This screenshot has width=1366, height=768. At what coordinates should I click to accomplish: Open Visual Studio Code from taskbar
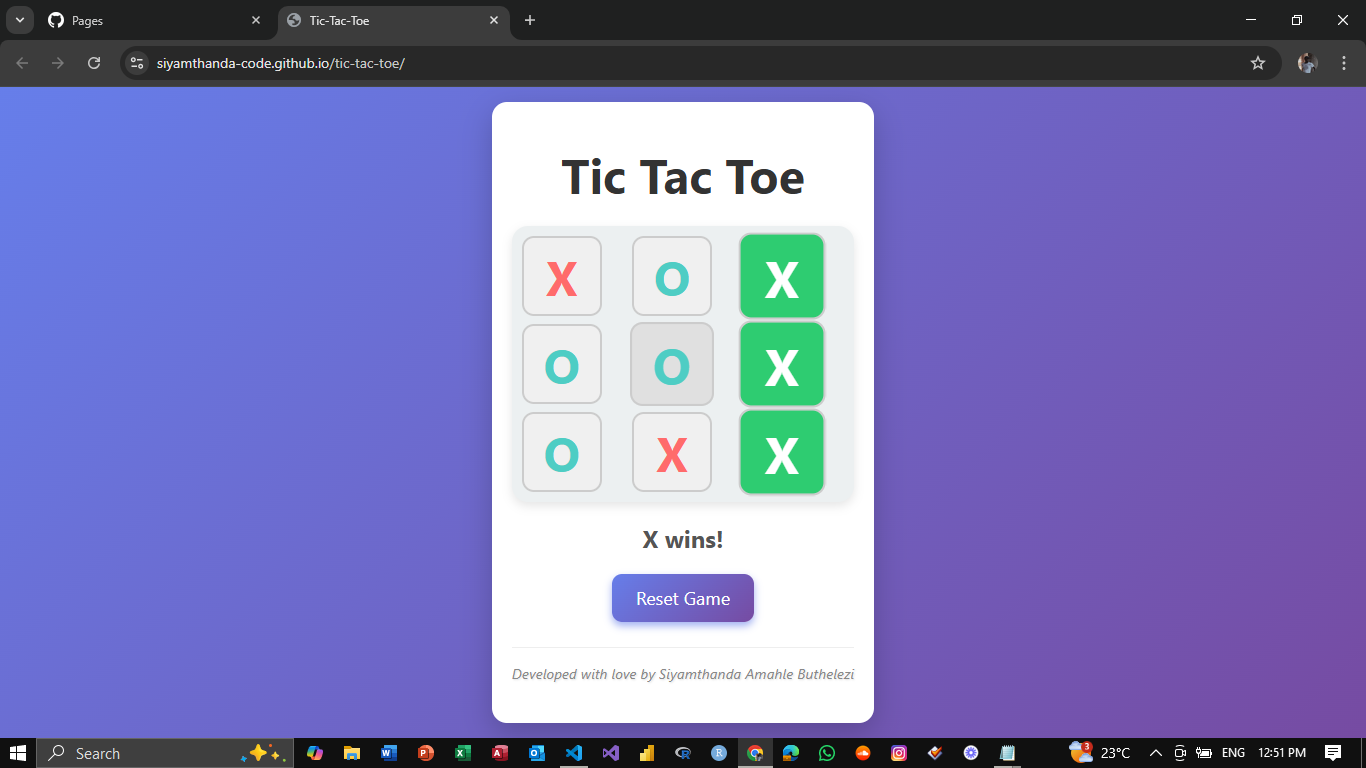point(573,753)
